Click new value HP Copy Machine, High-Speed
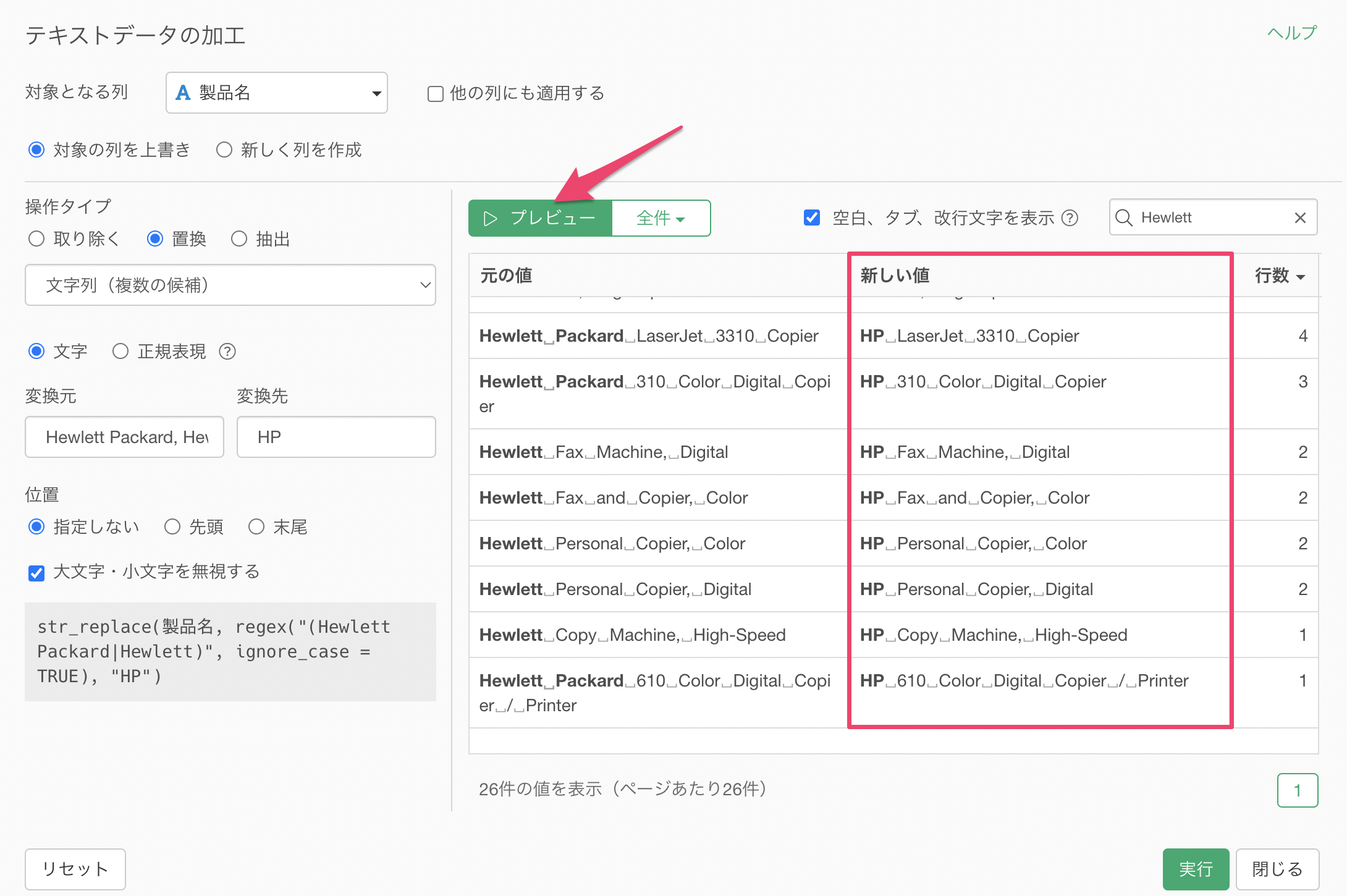Screen dimensions: 1347x896 tap(994, 635)
